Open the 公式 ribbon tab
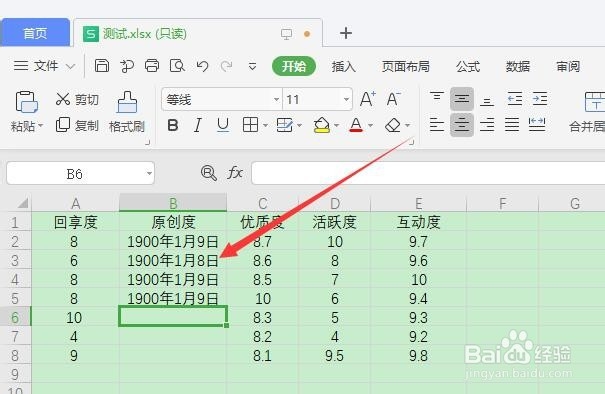Screen dimensions: 605x394 [468, 66]
